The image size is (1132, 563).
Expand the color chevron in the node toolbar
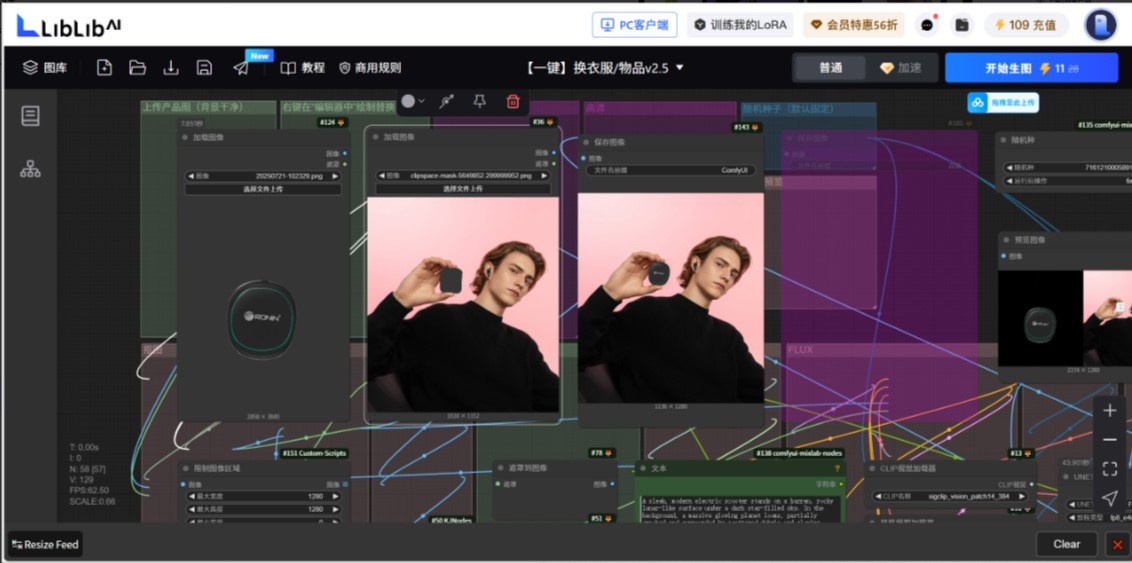(x=422, y=102)
